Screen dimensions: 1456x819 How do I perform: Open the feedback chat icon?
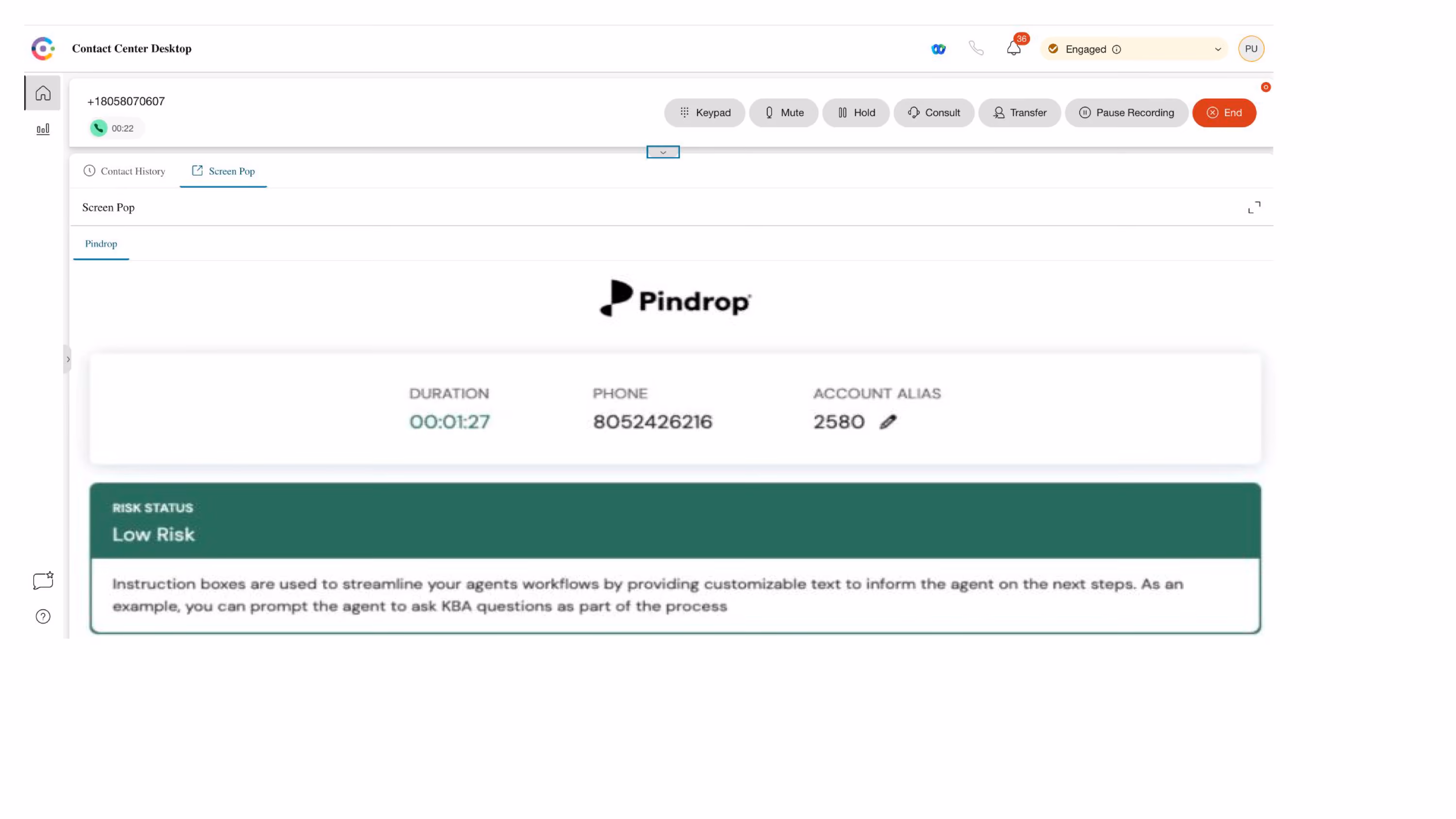pyautogui.click(x=43, y=581)
